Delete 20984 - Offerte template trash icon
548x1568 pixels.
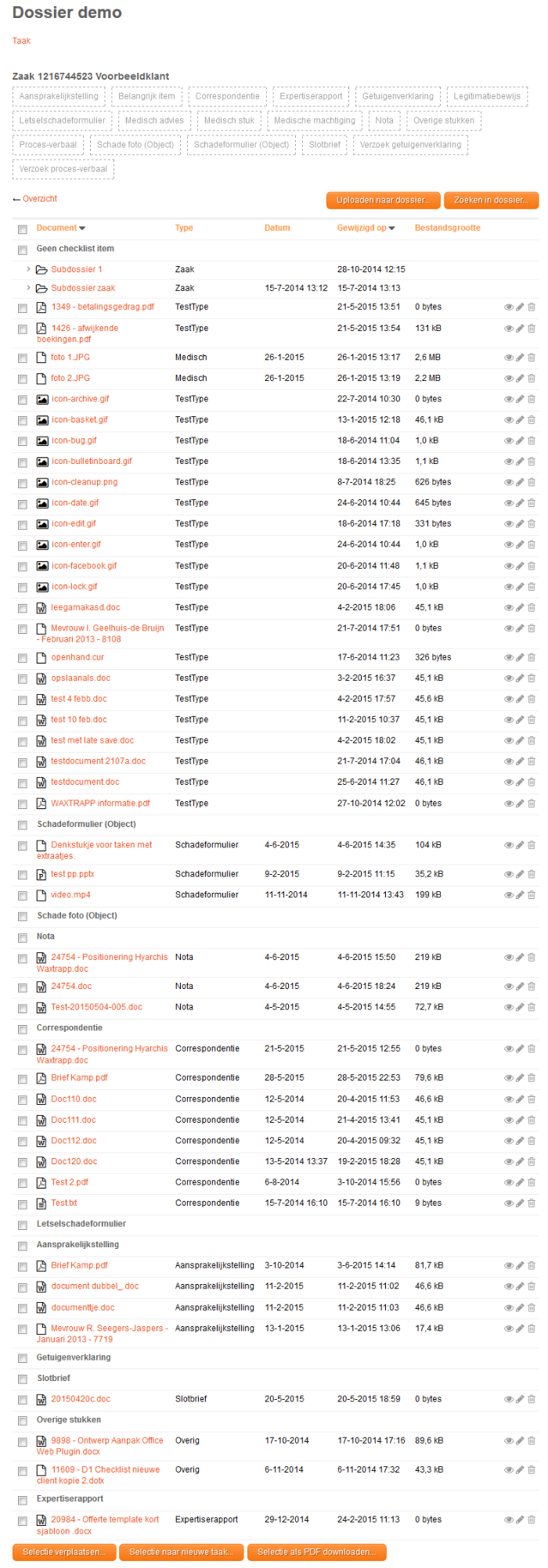(x=532, y=1520)
